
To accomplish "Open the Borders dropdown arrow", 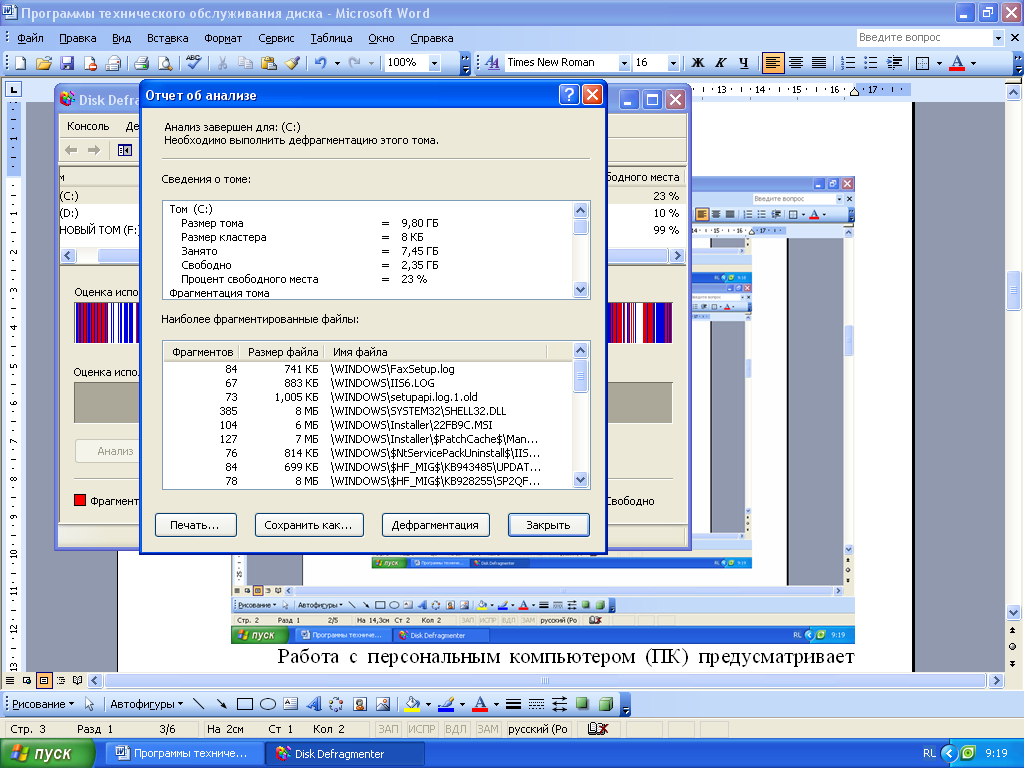I will [939, 63].
